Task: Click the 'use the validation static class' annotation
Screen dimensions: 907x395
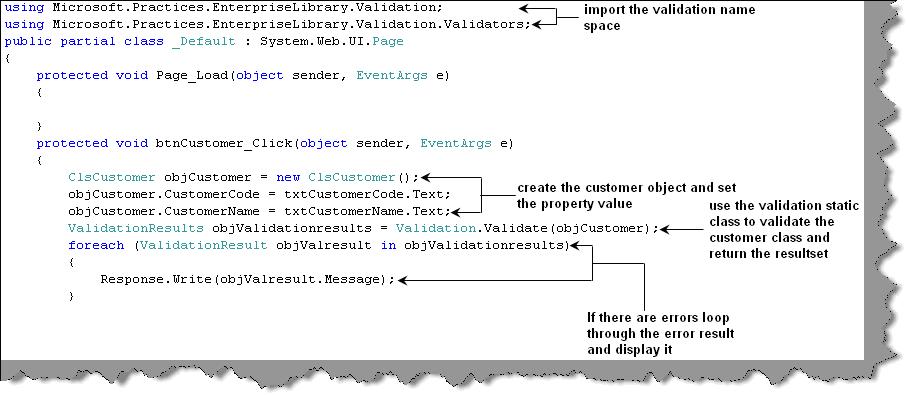Action: tap(783, 230)
